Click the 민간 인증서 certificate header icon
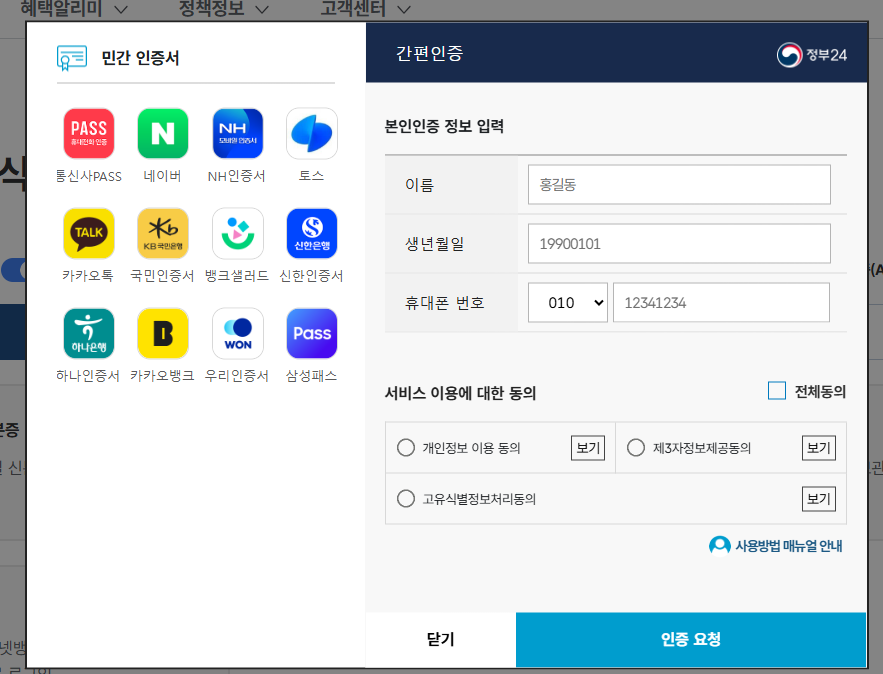The height and width of the screenshot is (674, 883). (x=72, y=57)
